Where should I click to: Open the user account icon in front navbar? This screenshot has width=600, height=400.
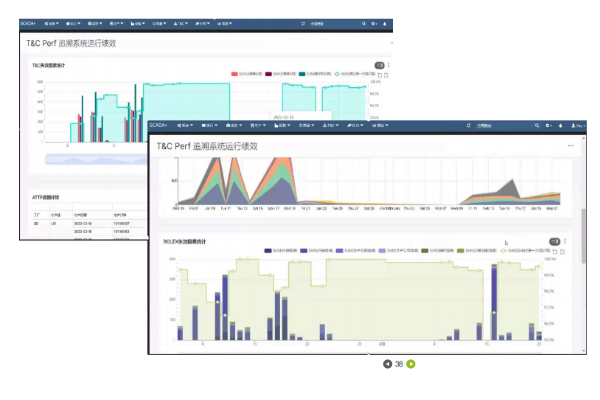(x=573, y=125)
